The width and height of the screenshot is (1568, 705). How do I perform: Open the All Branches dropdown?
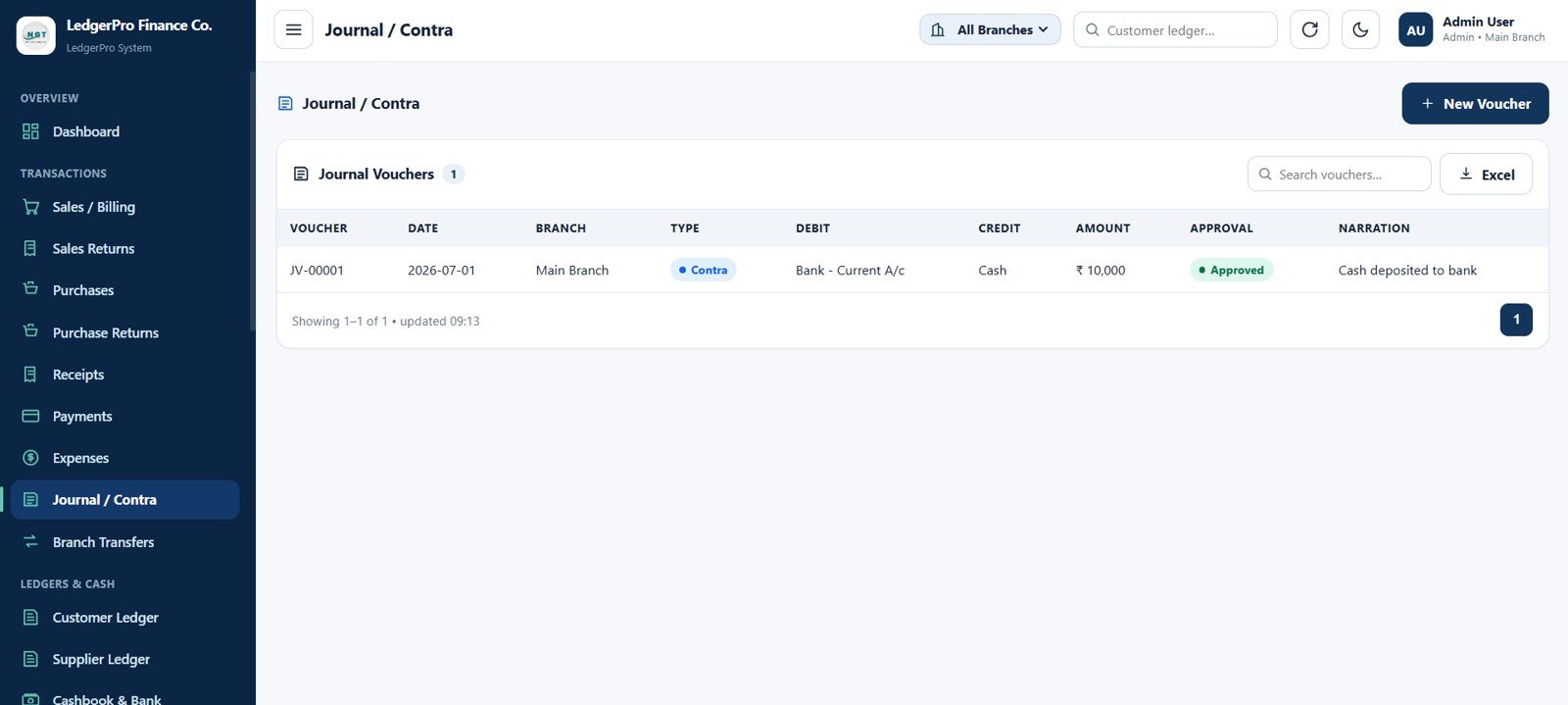990,29
